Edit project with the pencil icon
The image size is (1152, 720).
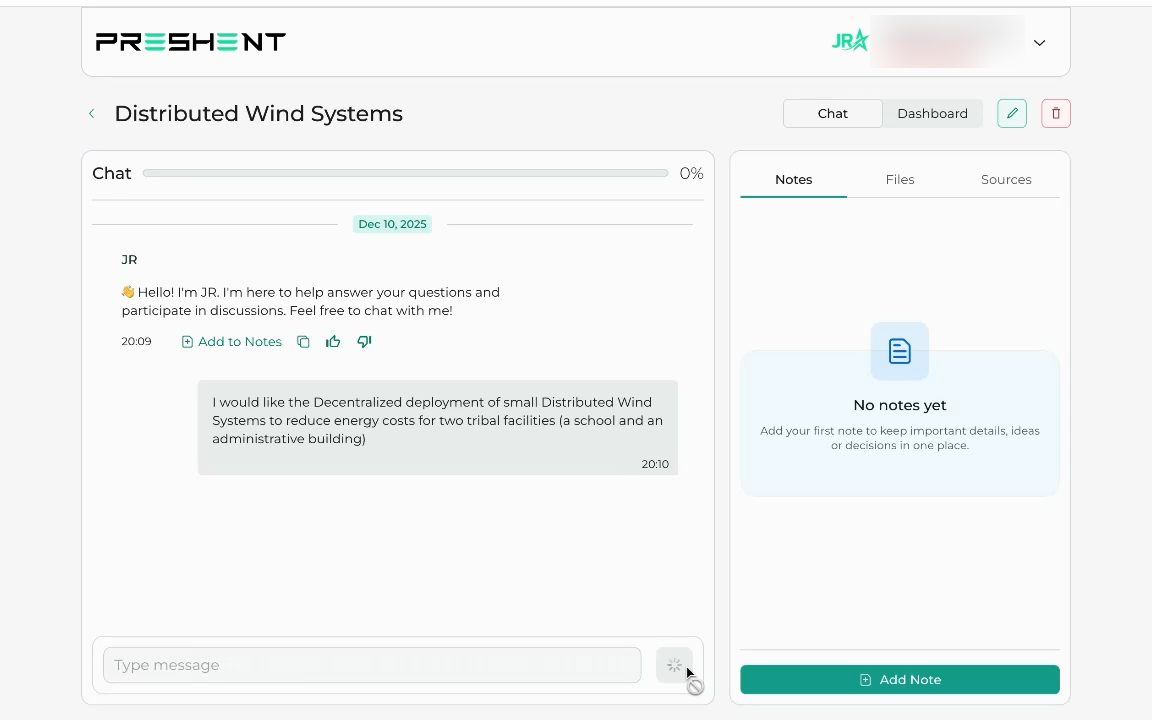pos(1012,113)
